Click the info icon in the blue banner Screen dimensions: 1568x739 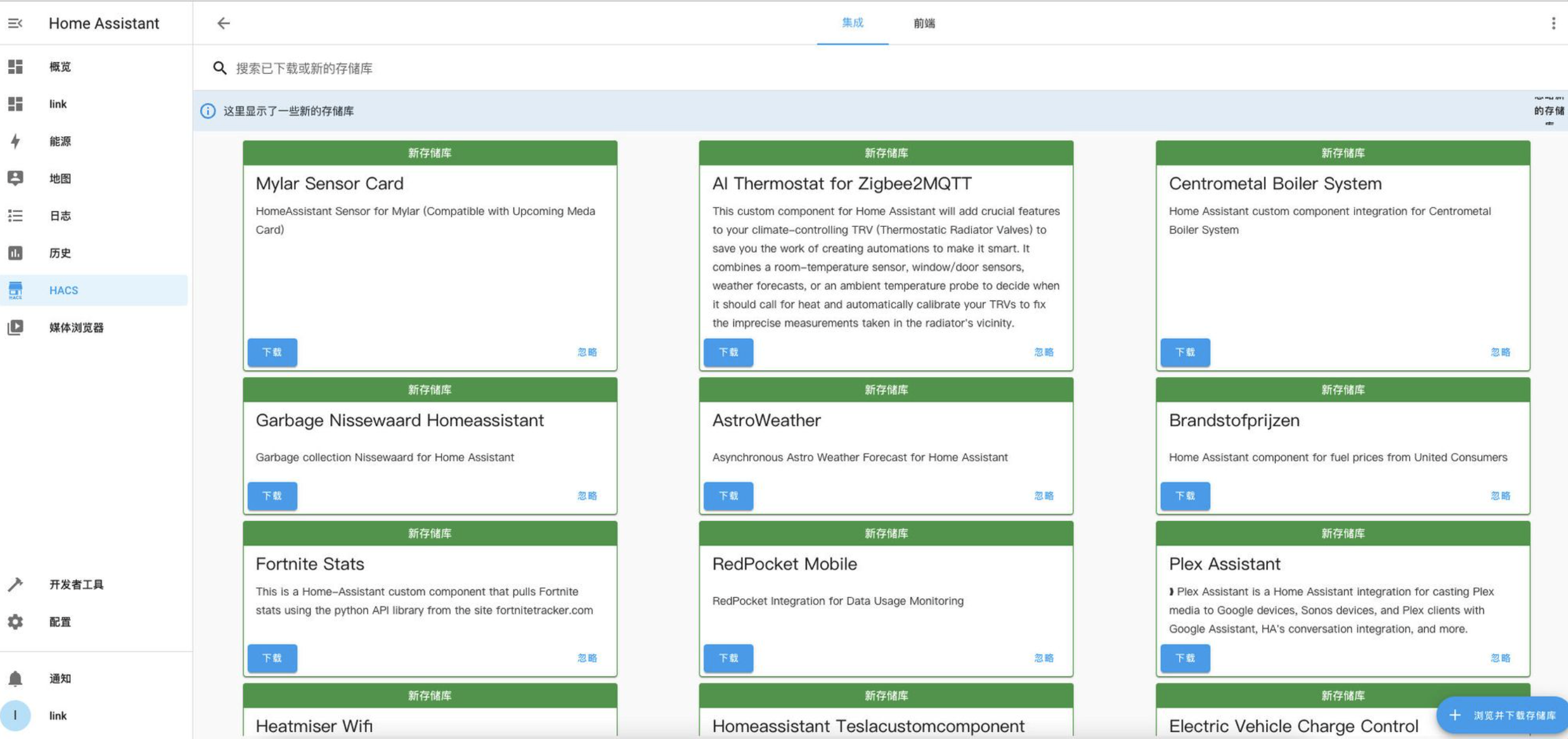207,111
